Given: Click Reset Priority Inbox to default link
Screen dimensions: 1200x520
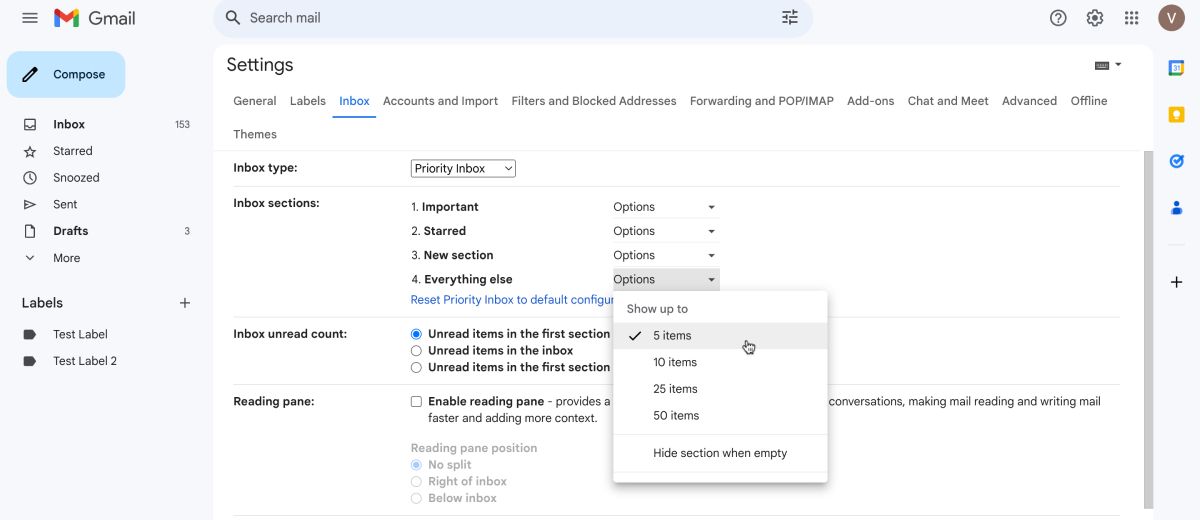Looking at the screenshot, I should (512, 300).
